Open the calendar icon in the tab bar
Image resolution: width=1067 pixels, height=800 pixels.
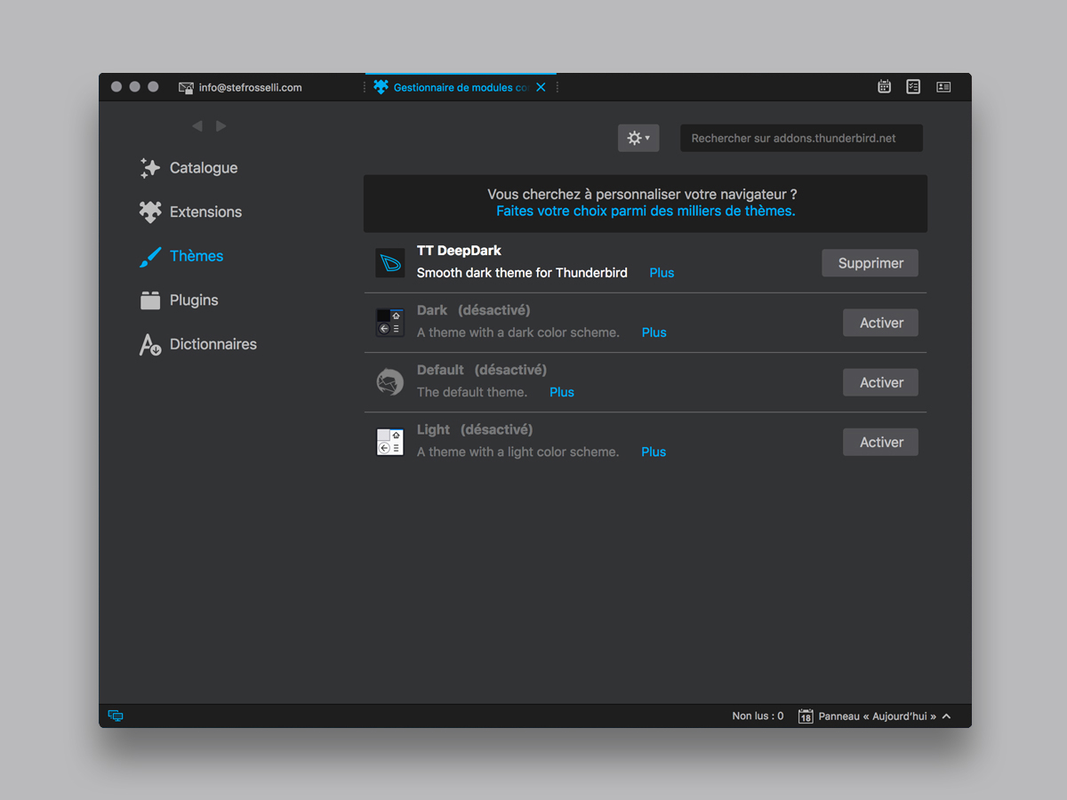[x=884, y=86]
